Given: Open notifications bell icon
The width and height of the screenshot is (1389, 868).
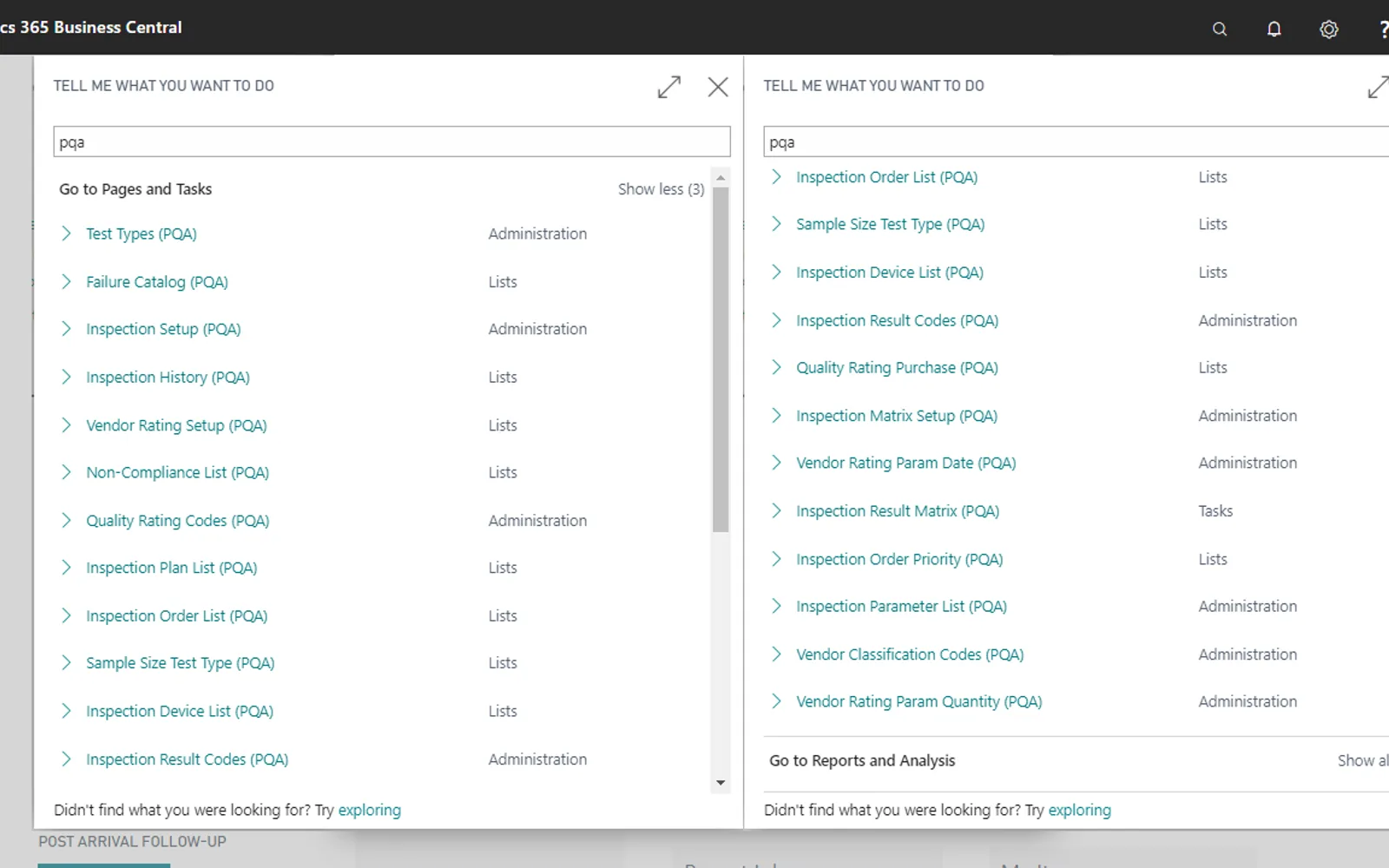Looking at the screenshot, I should tap(1274, 29).
